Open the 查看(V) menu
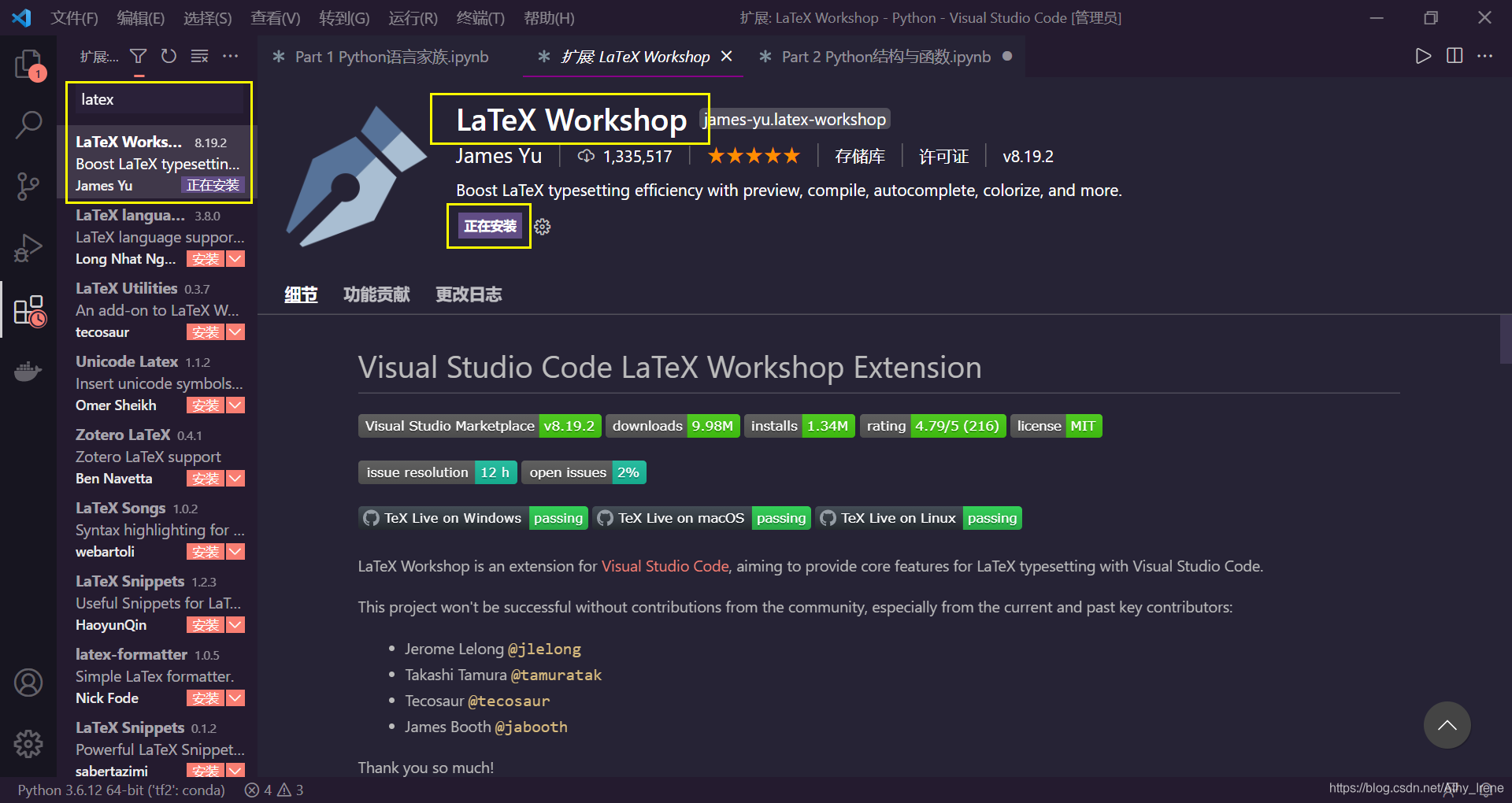This screenshot has width=1512, height=803. tap(276, 18)
